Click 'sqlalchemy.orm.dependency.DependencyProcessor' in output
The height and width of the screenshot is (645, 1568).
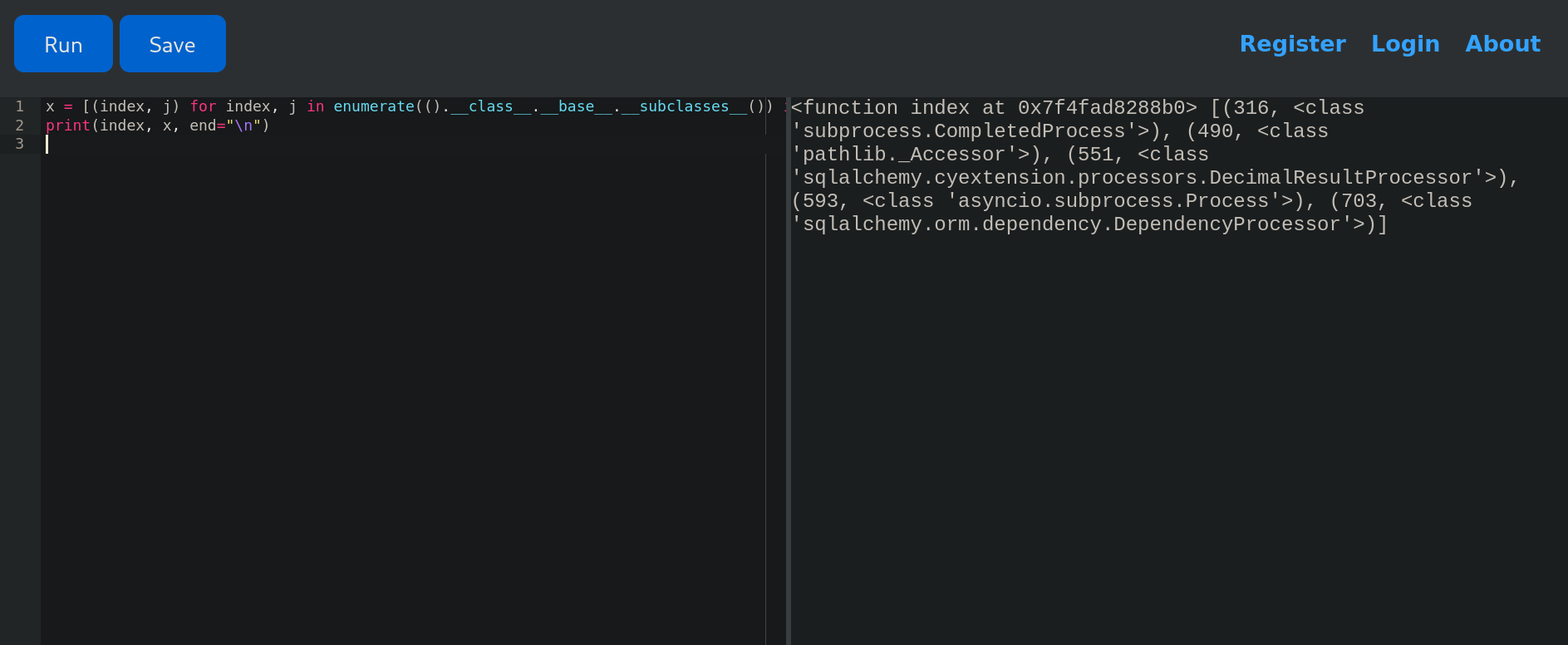(1071, 224)
